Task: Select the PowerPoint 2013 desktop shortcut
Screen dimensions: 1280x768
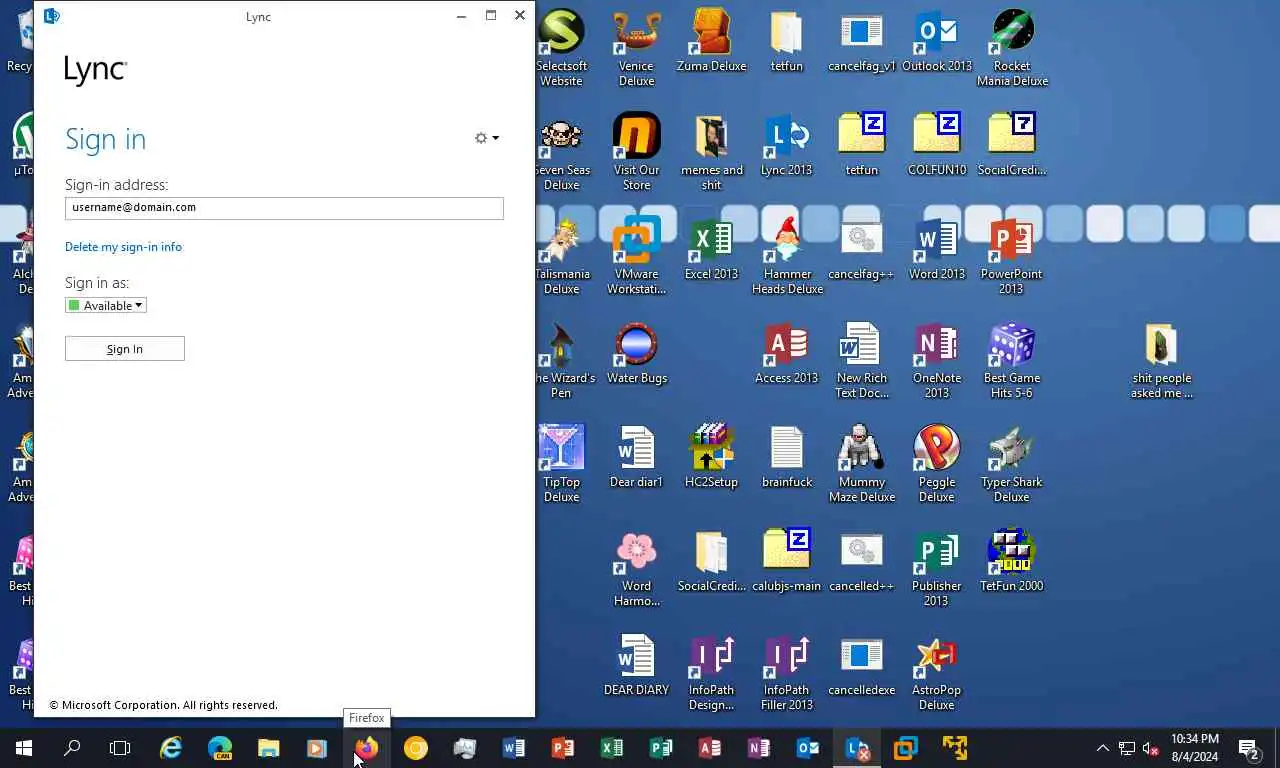Action: (1011, 256)
